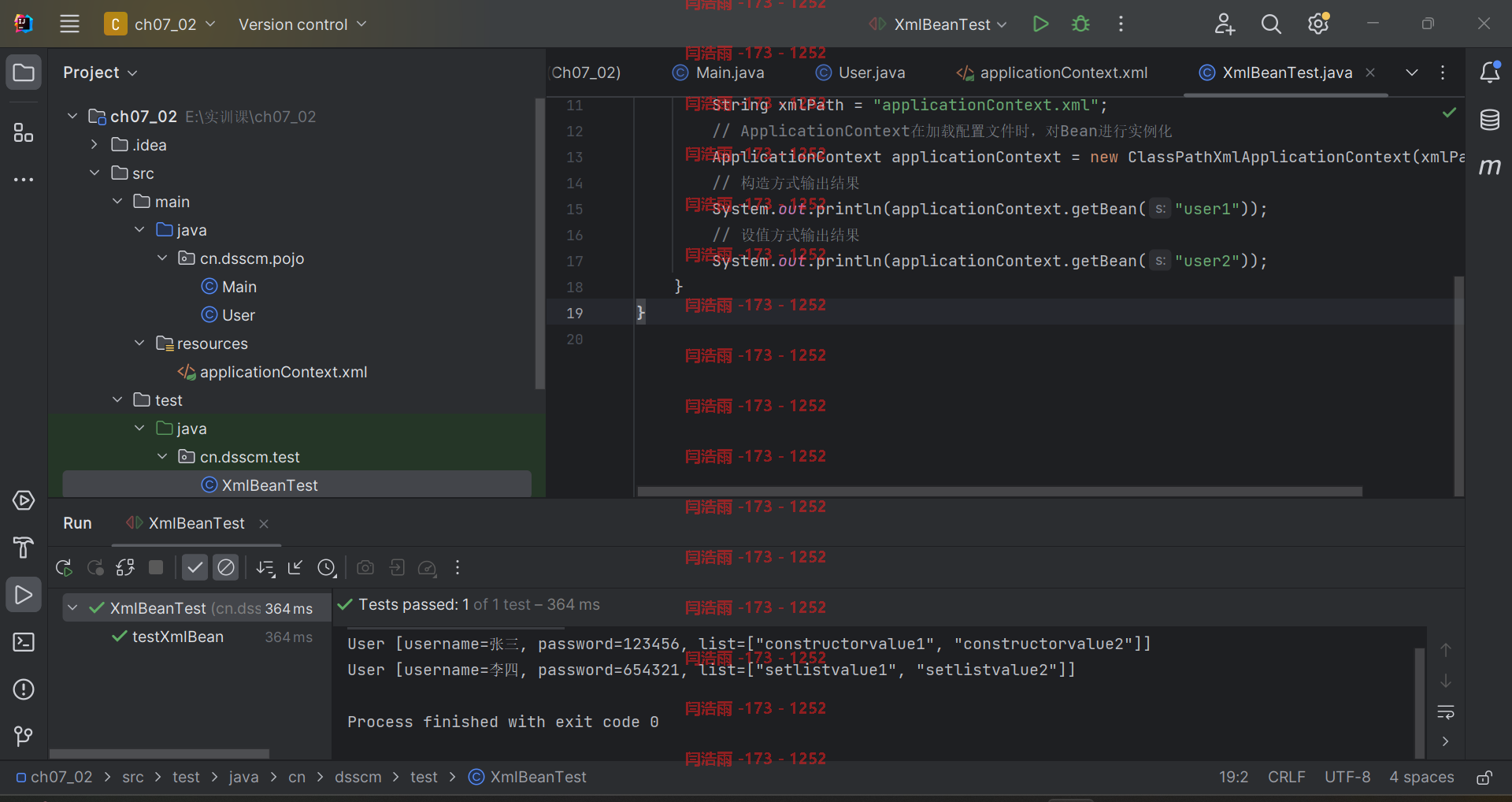The height and width of the screenshot is (802, 1512).
Task: Switch to the Main.java tab
Action: 718,72
